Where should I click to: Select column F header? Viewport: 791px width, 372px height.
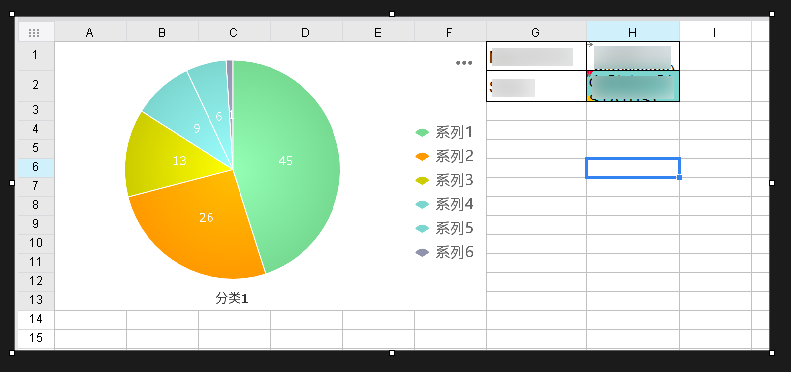(x=450, y=32)
